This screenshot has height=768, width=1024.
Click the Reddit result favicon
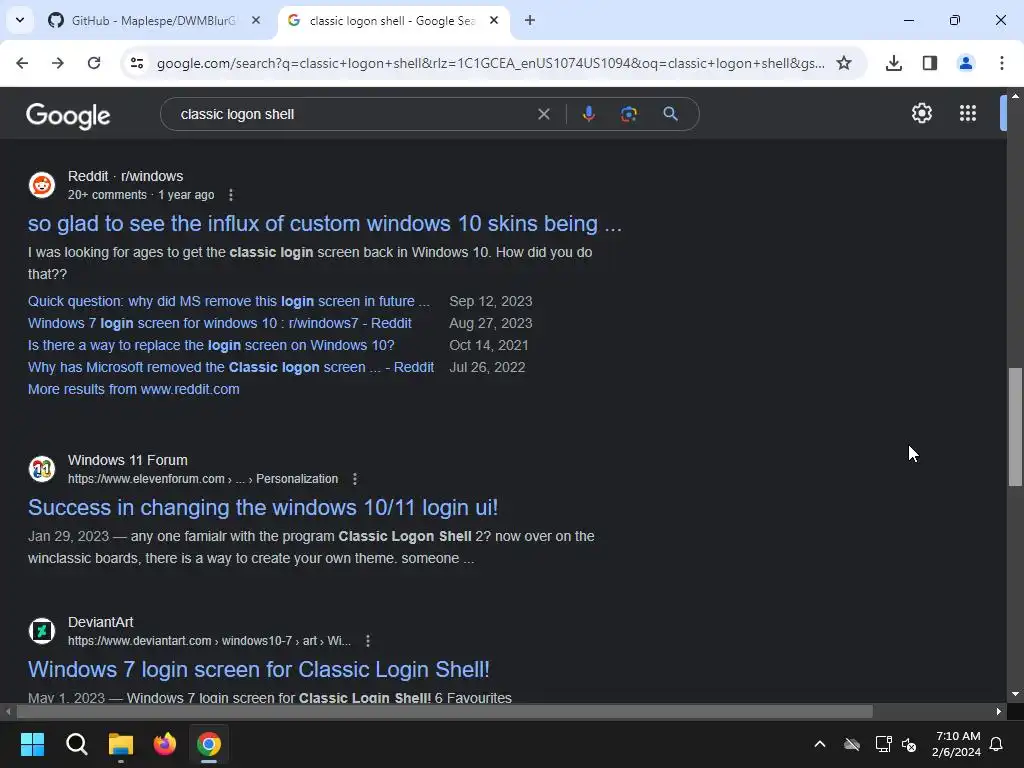(42, 185)
